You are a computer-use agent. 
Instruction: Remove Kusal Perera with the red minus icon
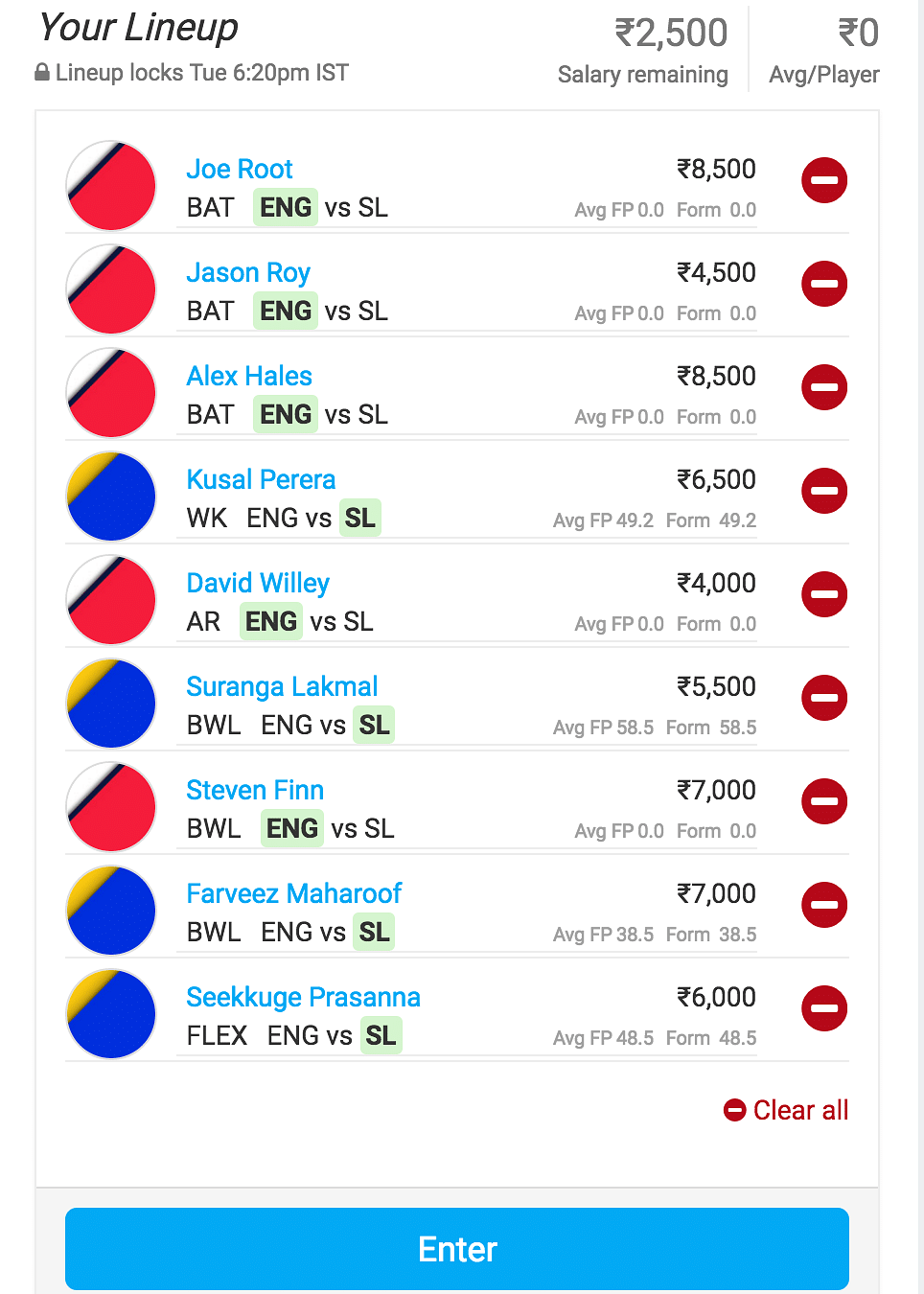click(x=824, y=491)
